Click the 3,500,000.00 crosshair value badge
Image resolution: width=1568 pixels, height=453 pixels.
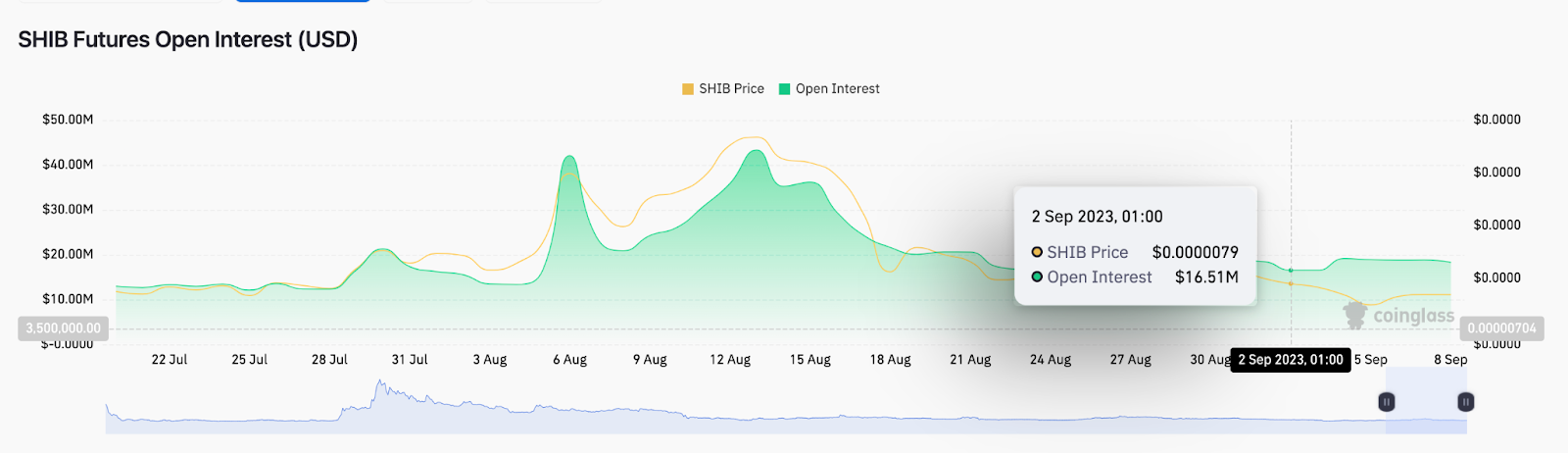tap(63, 328)
